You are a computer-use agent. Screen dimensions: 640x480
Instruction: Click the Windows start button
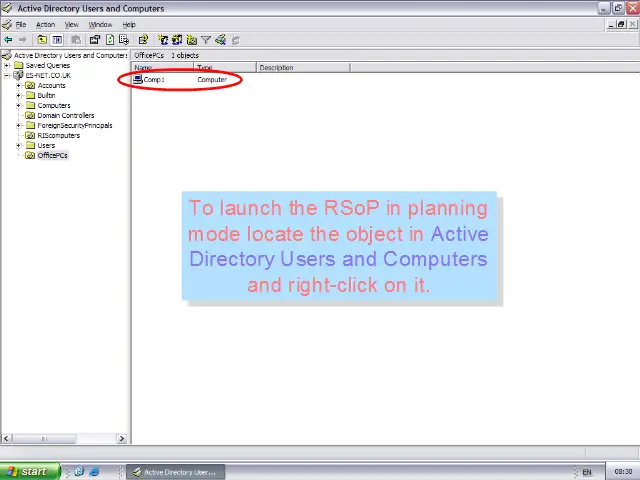click(30, 471)
